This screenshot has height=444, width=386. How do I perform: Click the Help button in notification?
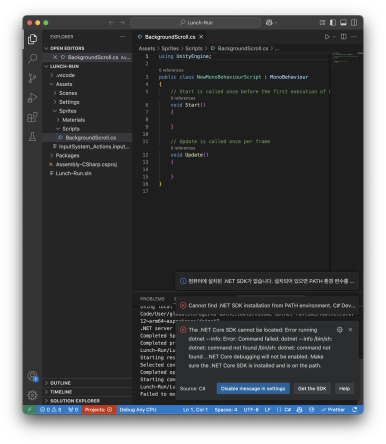[344, 389]
